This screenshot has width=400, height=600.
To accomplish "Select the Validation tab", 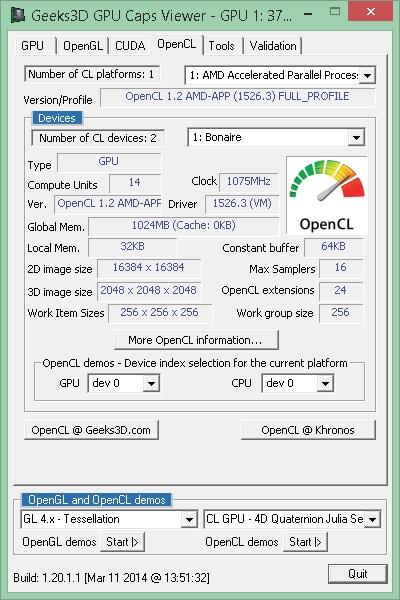I will click(273, 46).
